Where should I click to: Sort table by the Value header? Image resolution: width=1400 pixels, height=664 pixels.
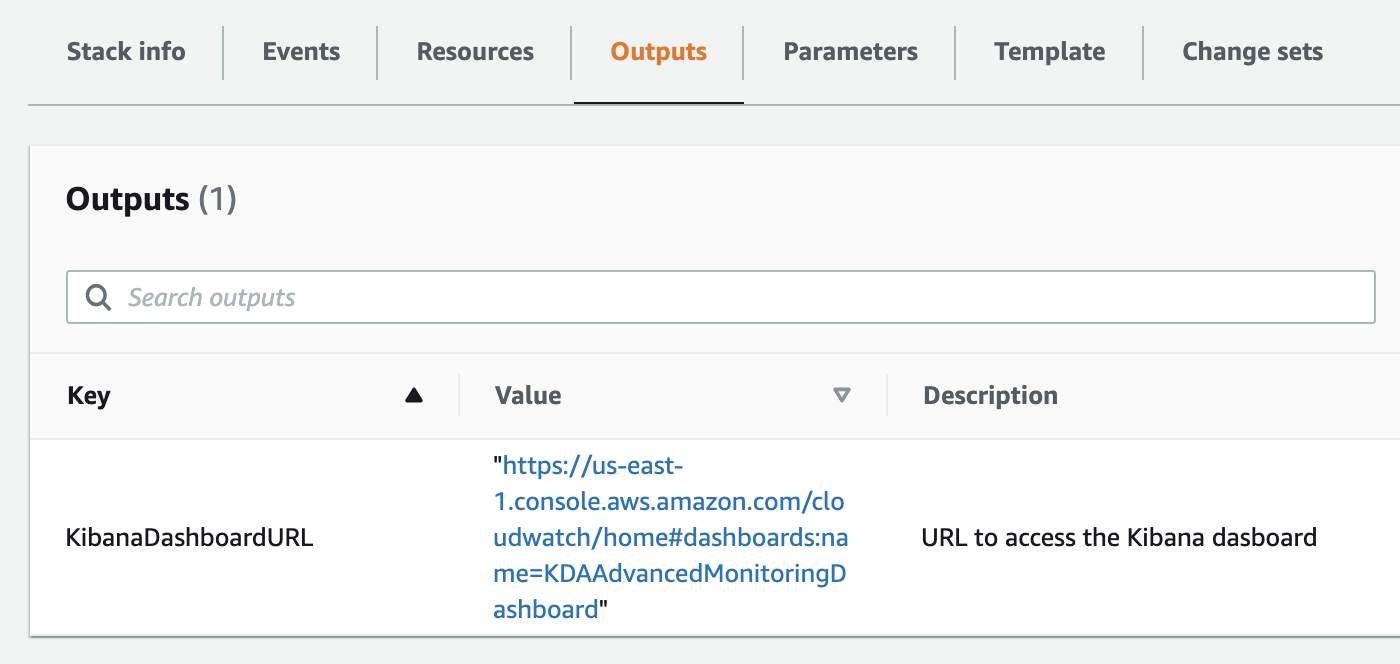click(x=528, y=396)
